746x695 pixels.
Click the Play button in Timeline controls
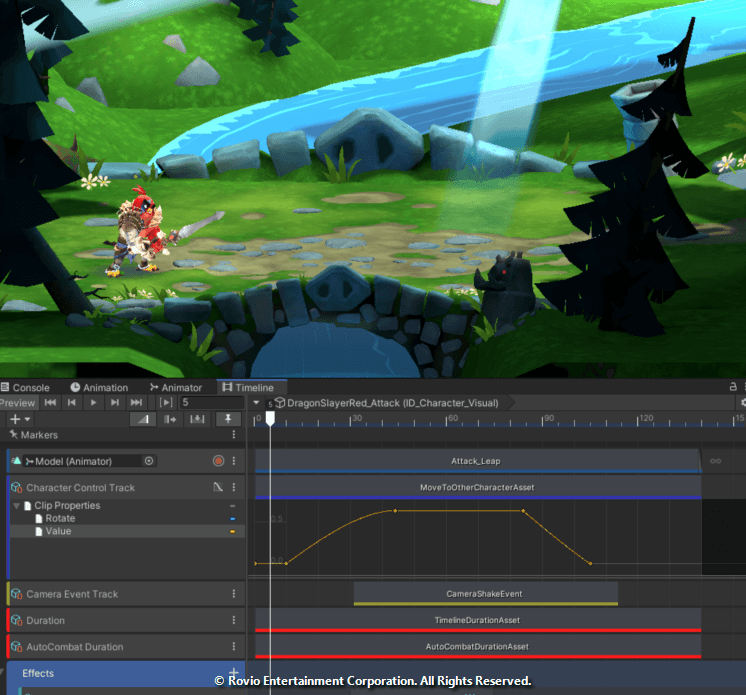(93, 402)
